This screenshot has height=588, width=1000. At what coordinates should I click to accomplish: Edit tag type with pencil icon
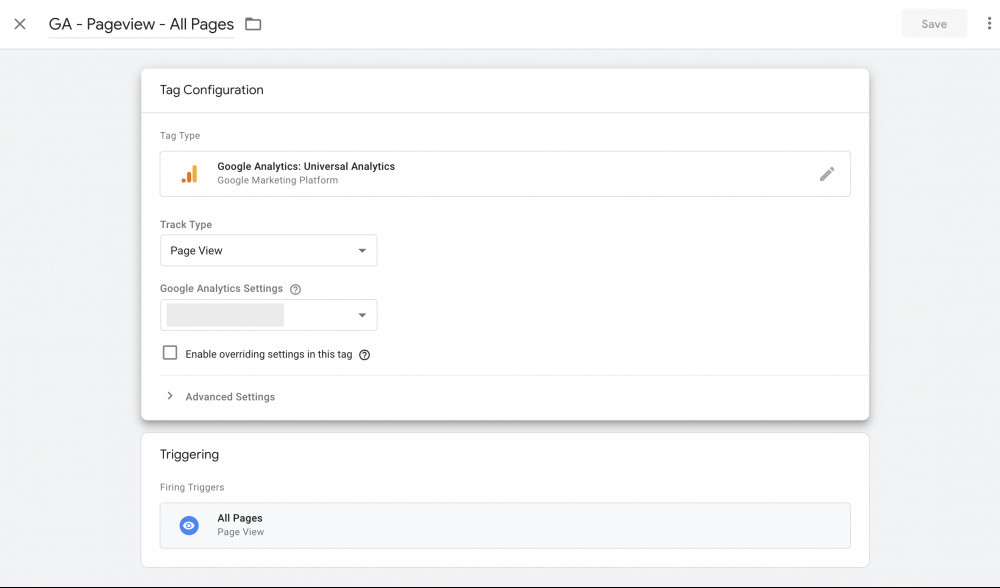click(x=827, y=173)
